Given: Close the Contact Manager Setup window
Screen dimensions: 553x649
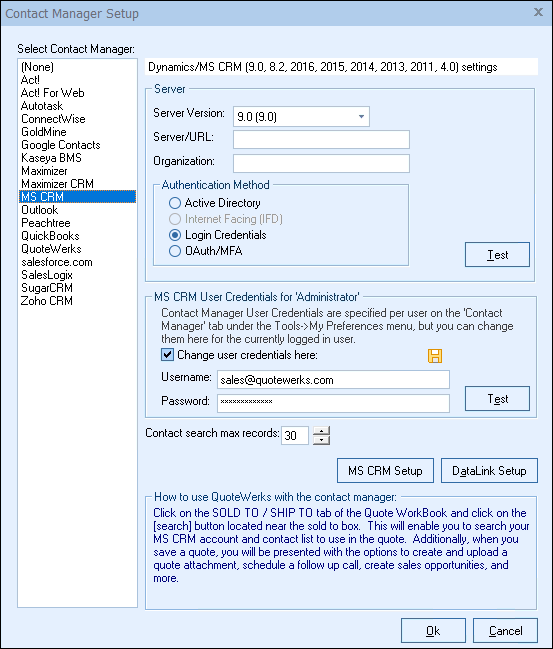Looking at the screenshot, I should (538, 12).
